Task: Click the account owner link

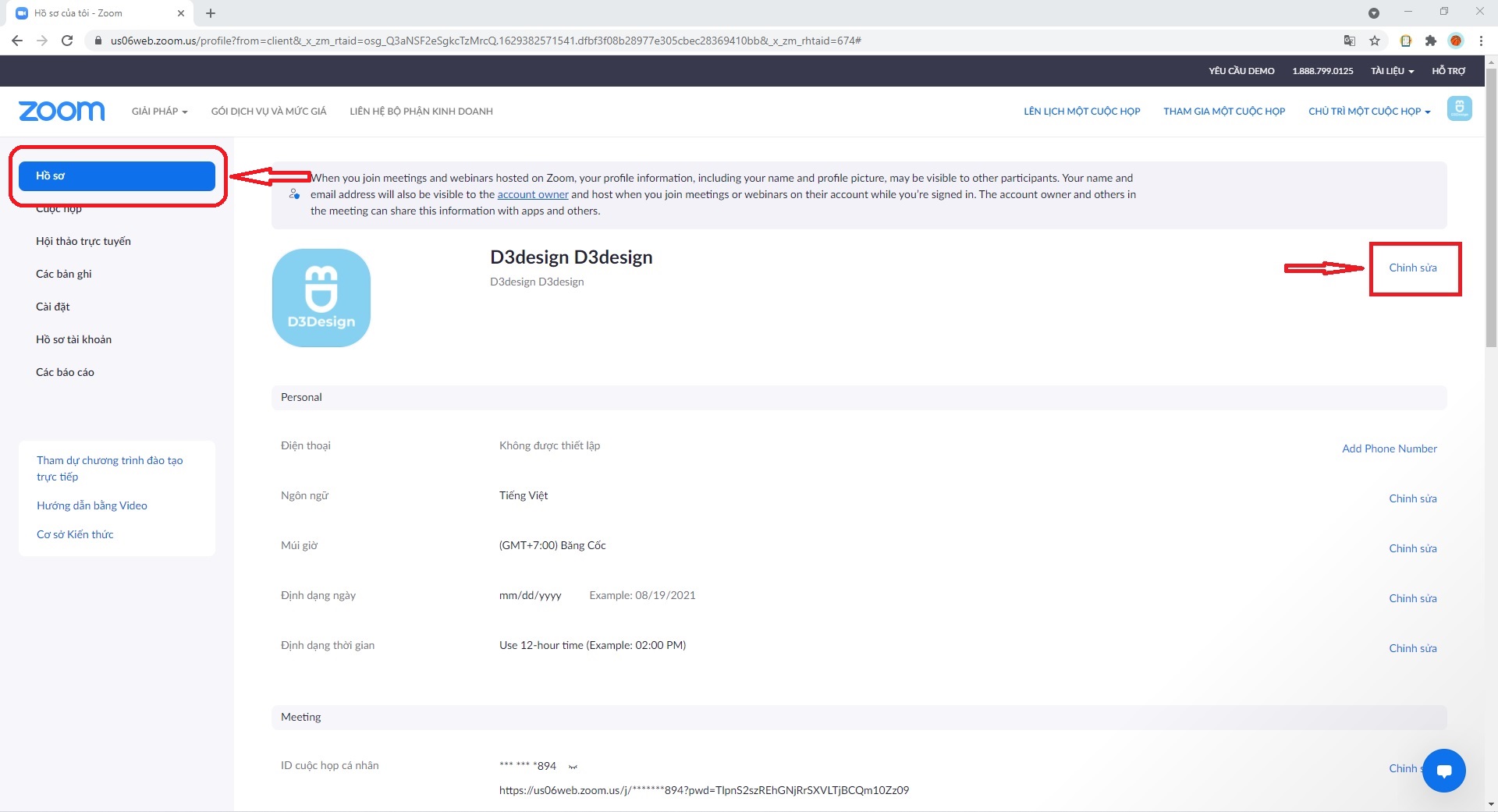Action: pos(533,194)
